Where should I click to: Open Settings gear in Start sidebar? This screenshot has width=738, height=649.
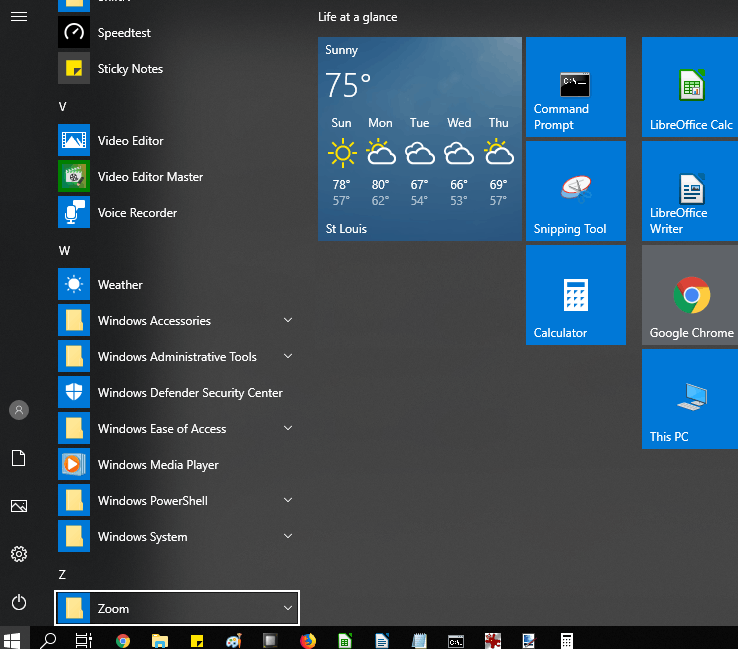[x=19, y=554]
